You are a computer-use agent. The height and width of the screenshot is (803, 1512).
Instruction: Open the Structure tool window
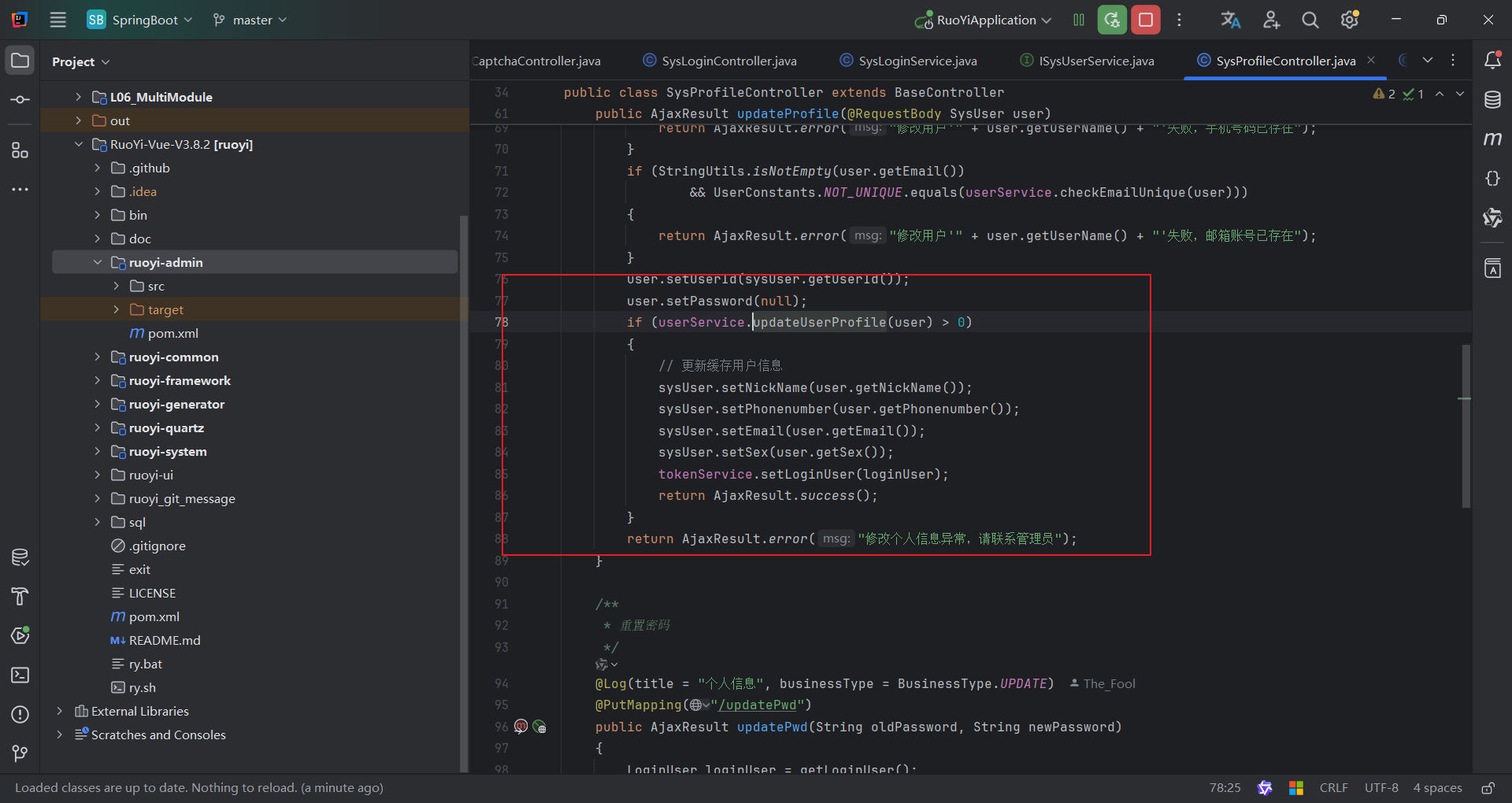pyautogui.click(x=20, y=150)
